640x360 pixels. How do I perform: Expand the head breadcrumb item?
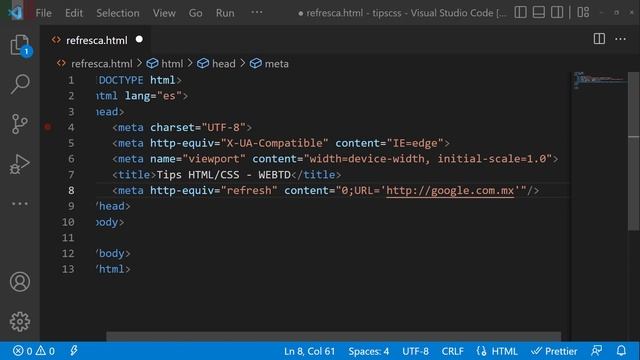(223, 64)
